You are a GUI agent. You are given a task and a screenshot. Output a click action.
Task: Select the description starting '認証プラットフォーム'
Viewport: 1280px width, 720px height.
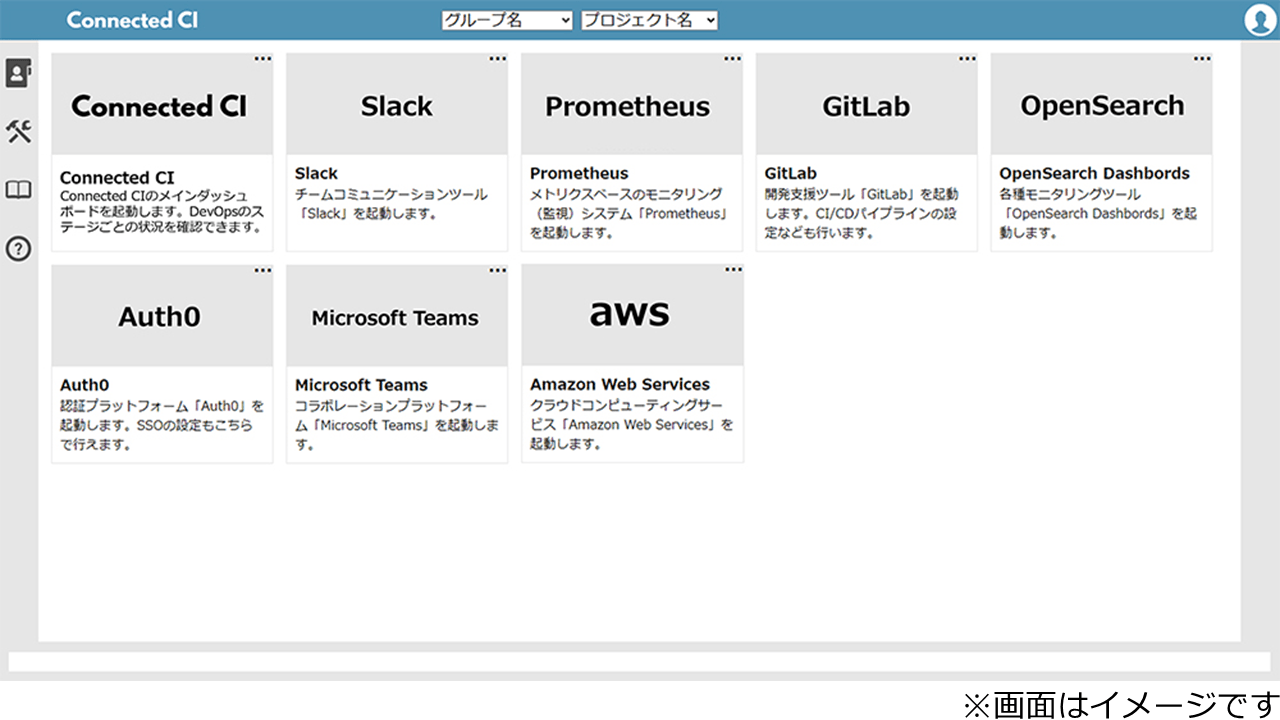(162, 425)
